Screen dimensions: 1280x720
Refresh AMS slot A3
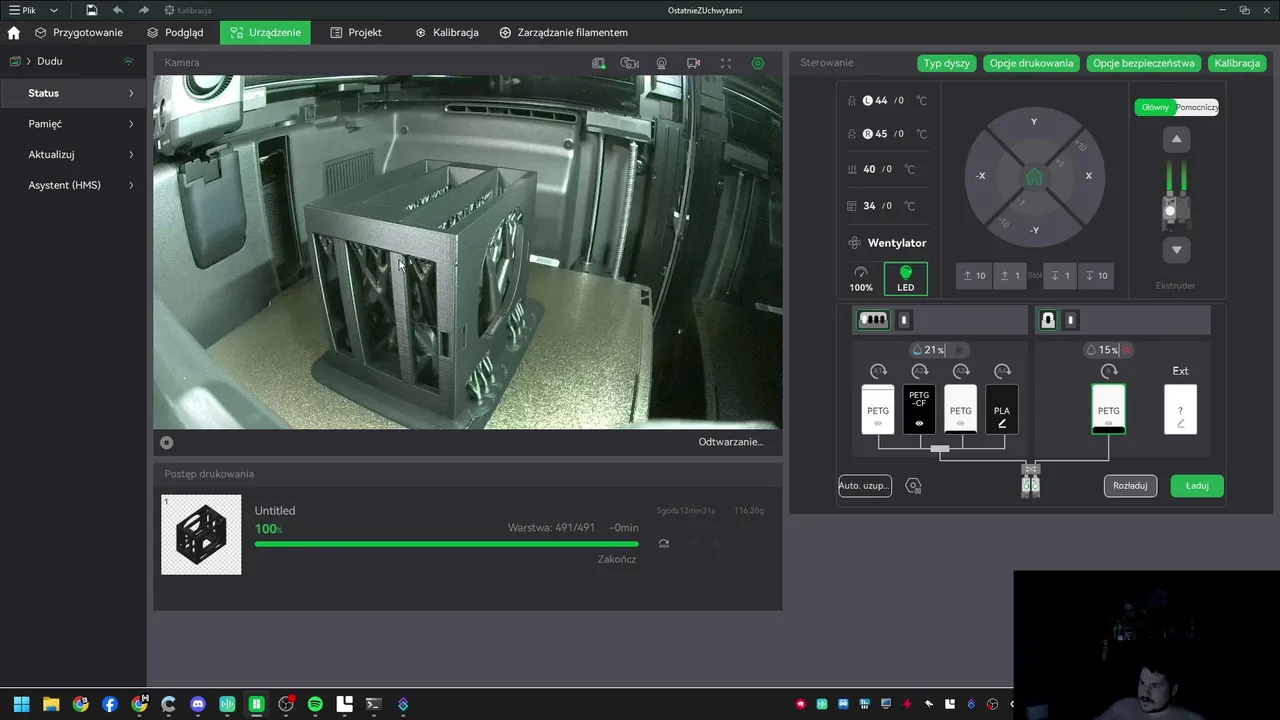[x=961, y=371]
